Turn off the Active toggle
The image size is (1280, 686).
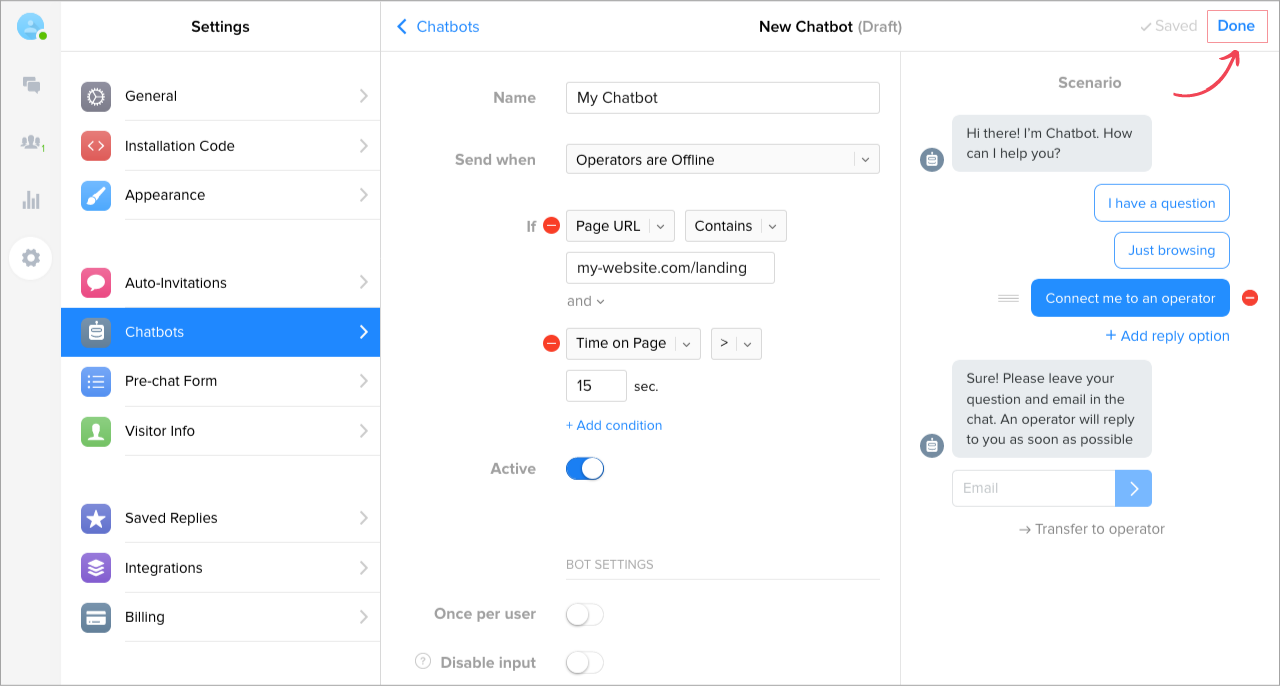pyautogui.click(x=585, y=469)
